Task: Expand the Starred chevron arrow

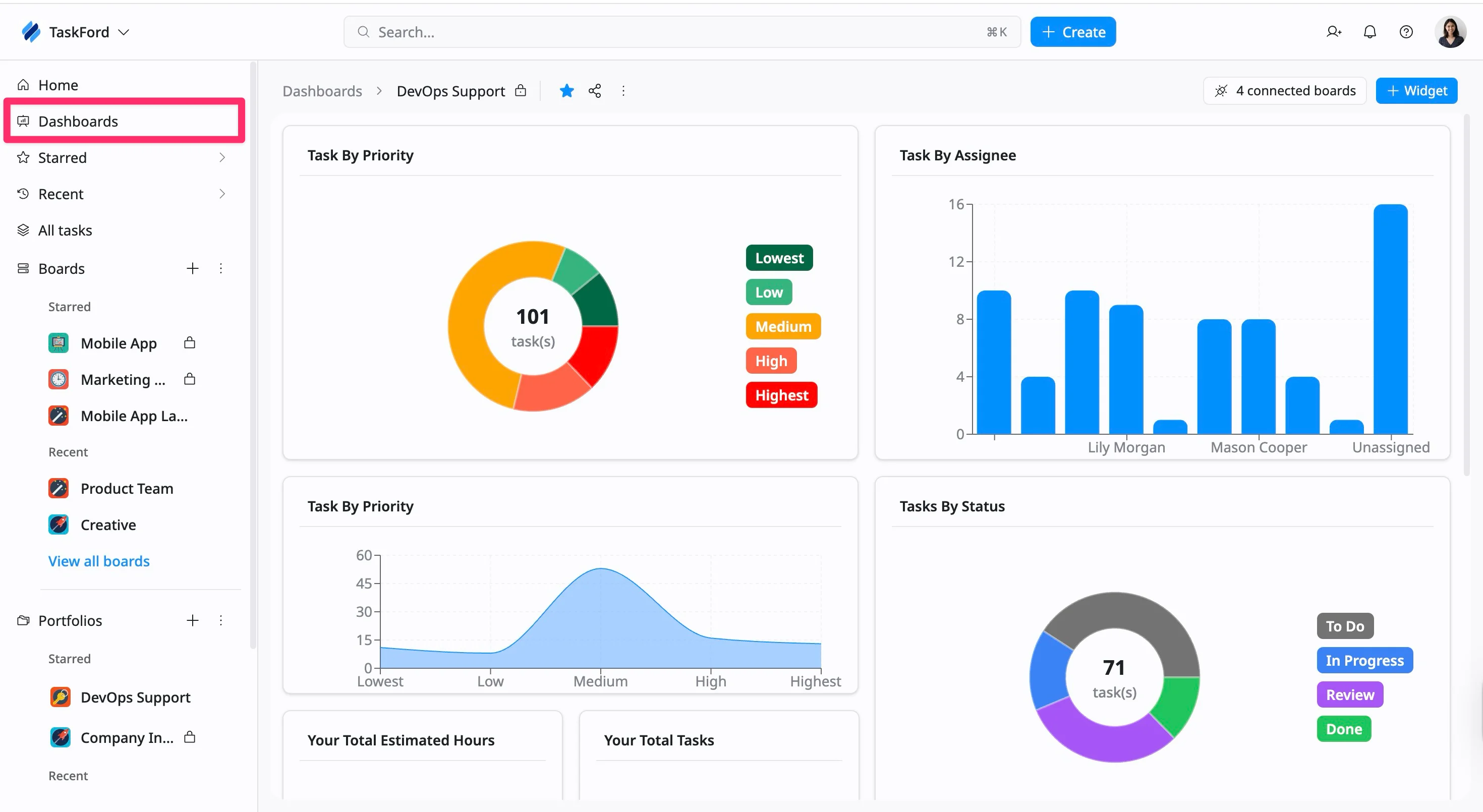Action: point(222,158)
